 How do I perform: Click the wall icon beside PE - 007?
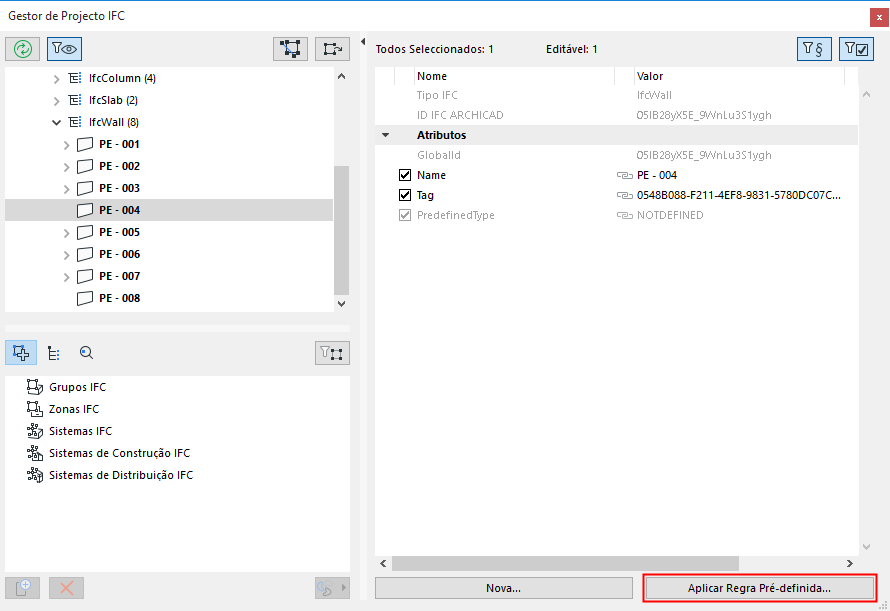pyautogui.click(x=85, y=277)
